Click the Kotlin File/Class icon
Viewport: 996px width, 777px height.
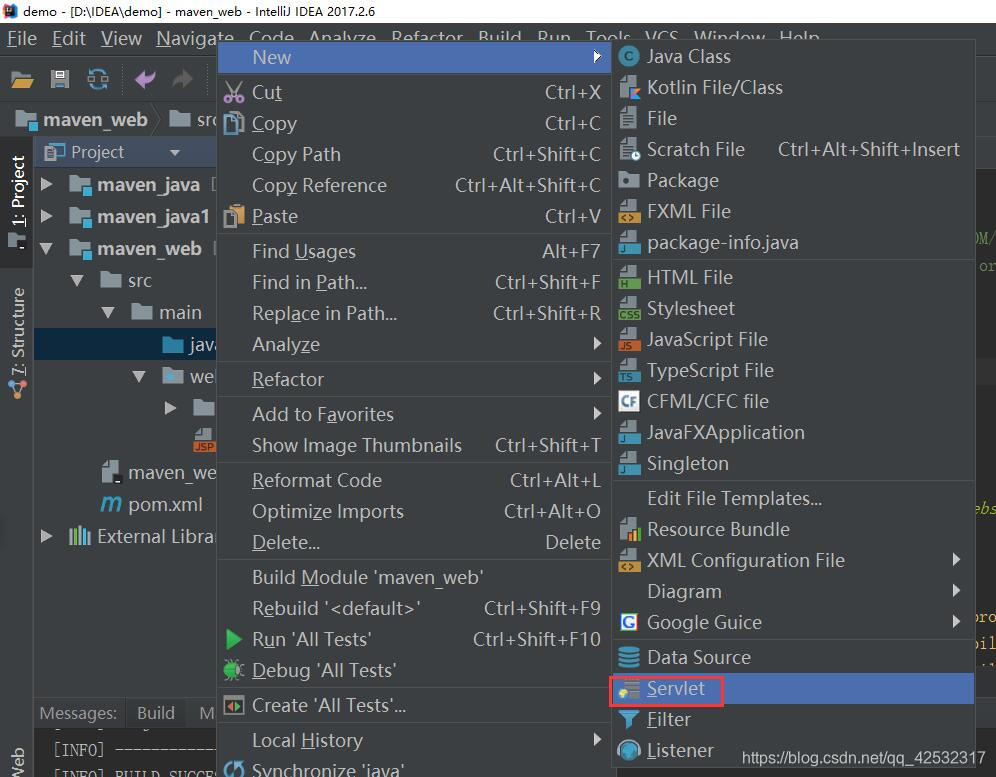629,88
